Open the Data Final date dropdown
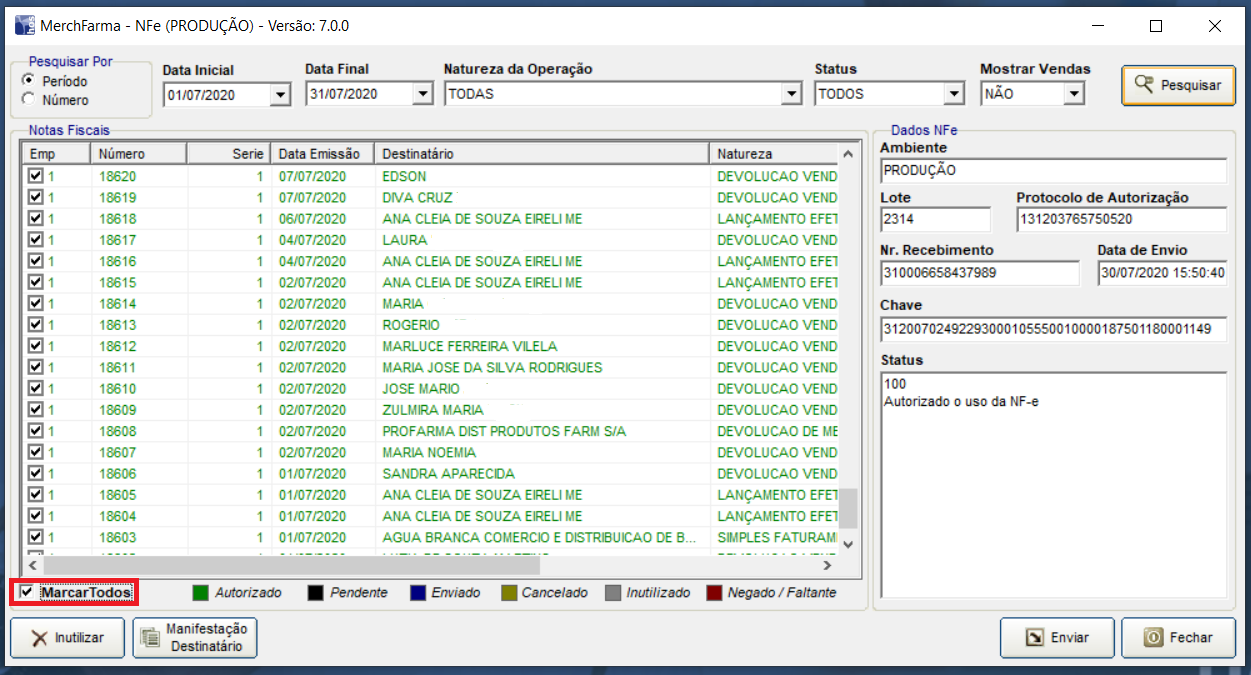This screenshot has width=1251, height=675. coord(423,95)
